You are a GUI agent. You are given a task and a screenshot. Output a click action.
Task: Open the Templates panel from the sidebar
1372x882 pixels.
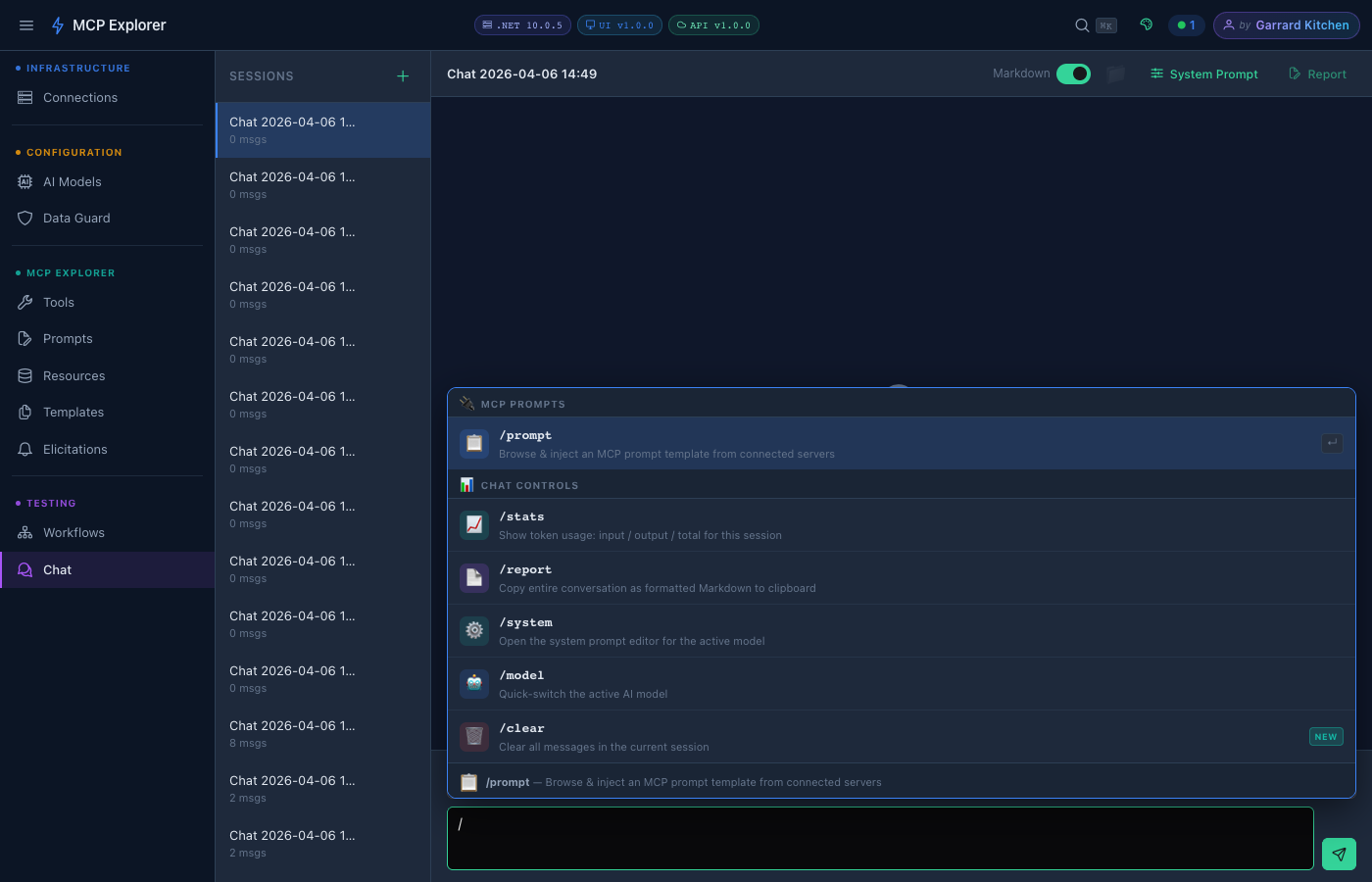(x=74, y=412)
